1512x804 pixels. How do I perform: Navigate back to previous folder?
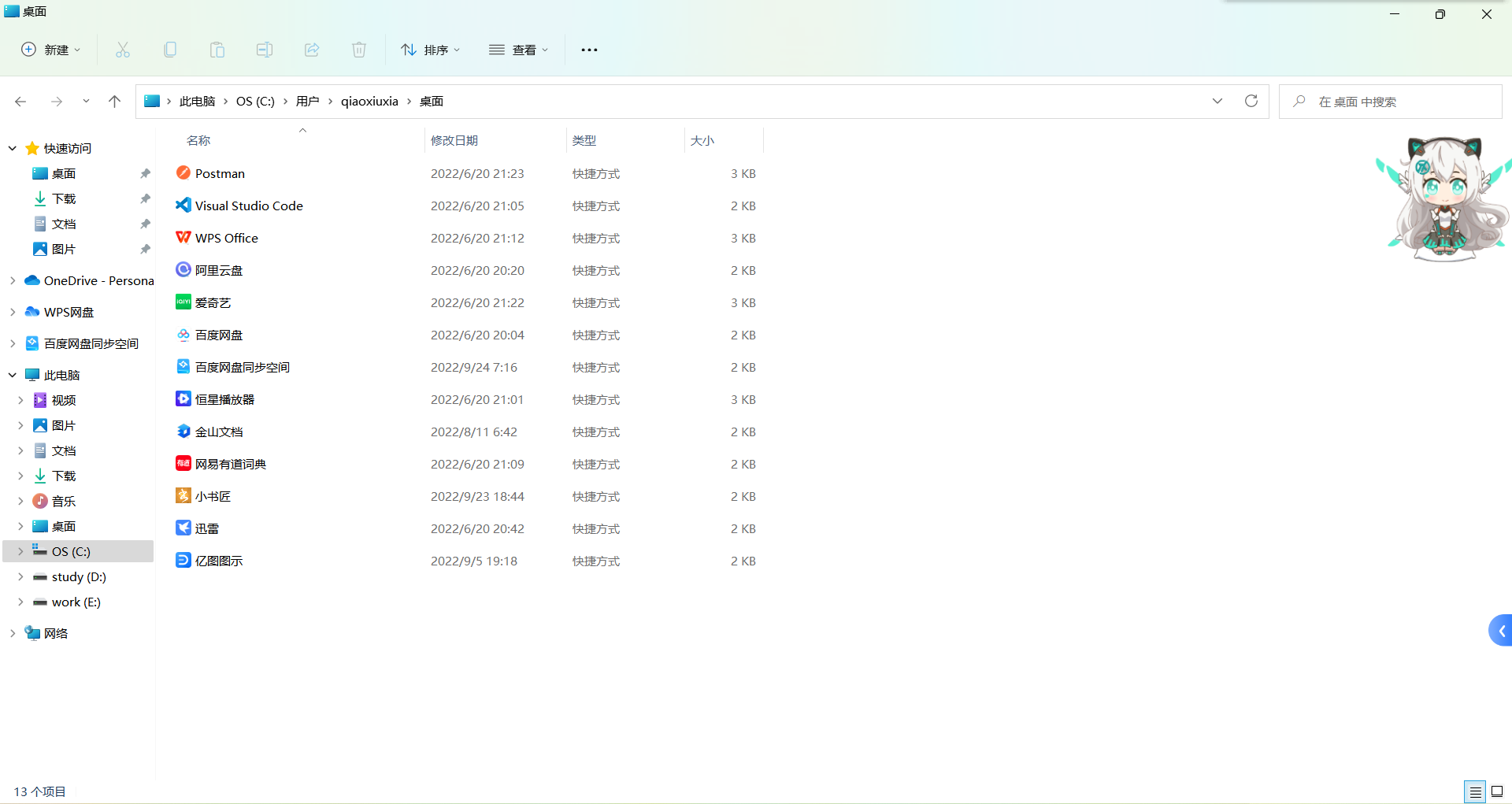click(20, 101)
